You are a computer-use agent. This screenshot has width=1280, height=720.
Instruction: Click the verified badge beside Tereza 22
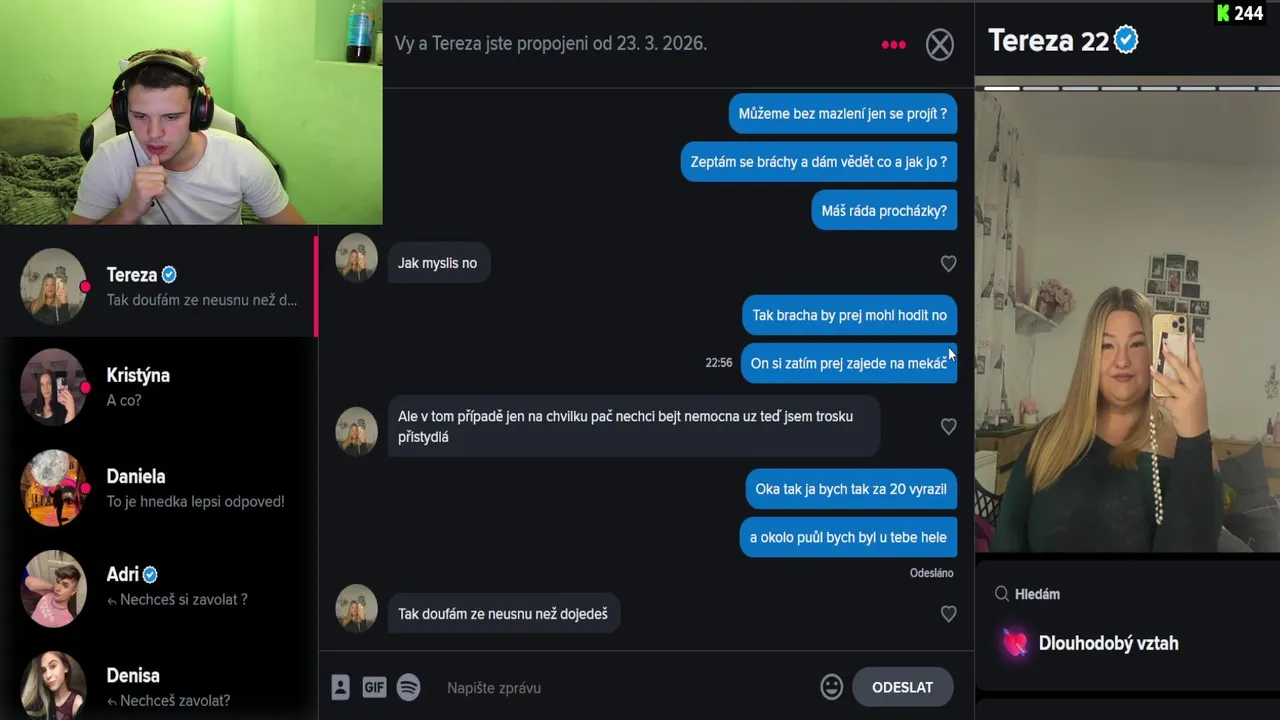(x=1126, y=40)
